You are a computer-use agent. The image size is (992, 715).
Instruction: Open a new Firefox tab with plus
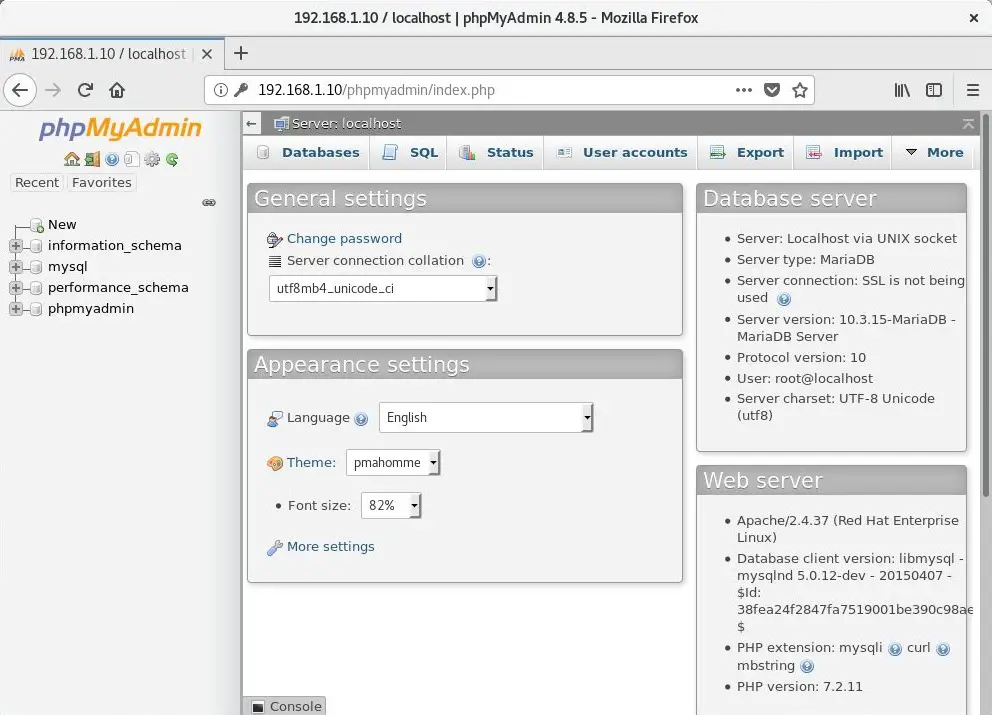[241, 53]
